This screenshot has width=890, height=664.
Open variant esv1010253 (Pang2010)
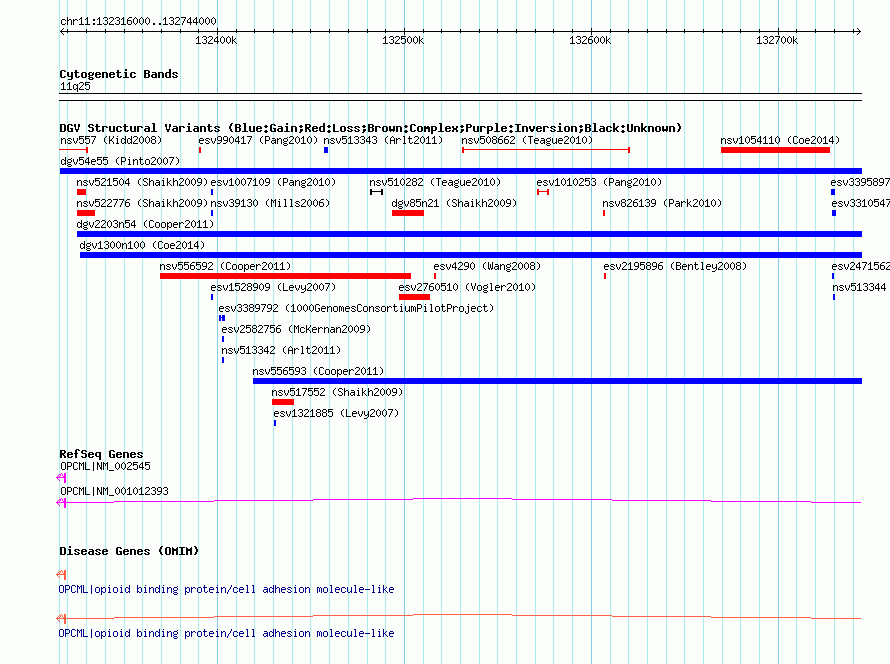599,182
